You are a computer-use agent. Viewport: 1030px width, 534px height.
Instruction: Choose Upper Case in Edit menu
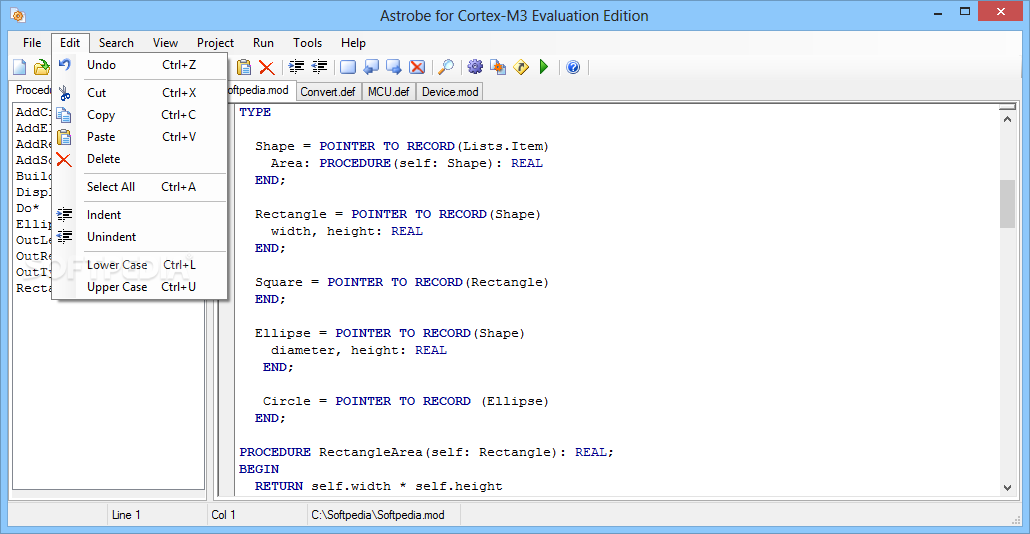pyautogui.click(x=141, y=287)
